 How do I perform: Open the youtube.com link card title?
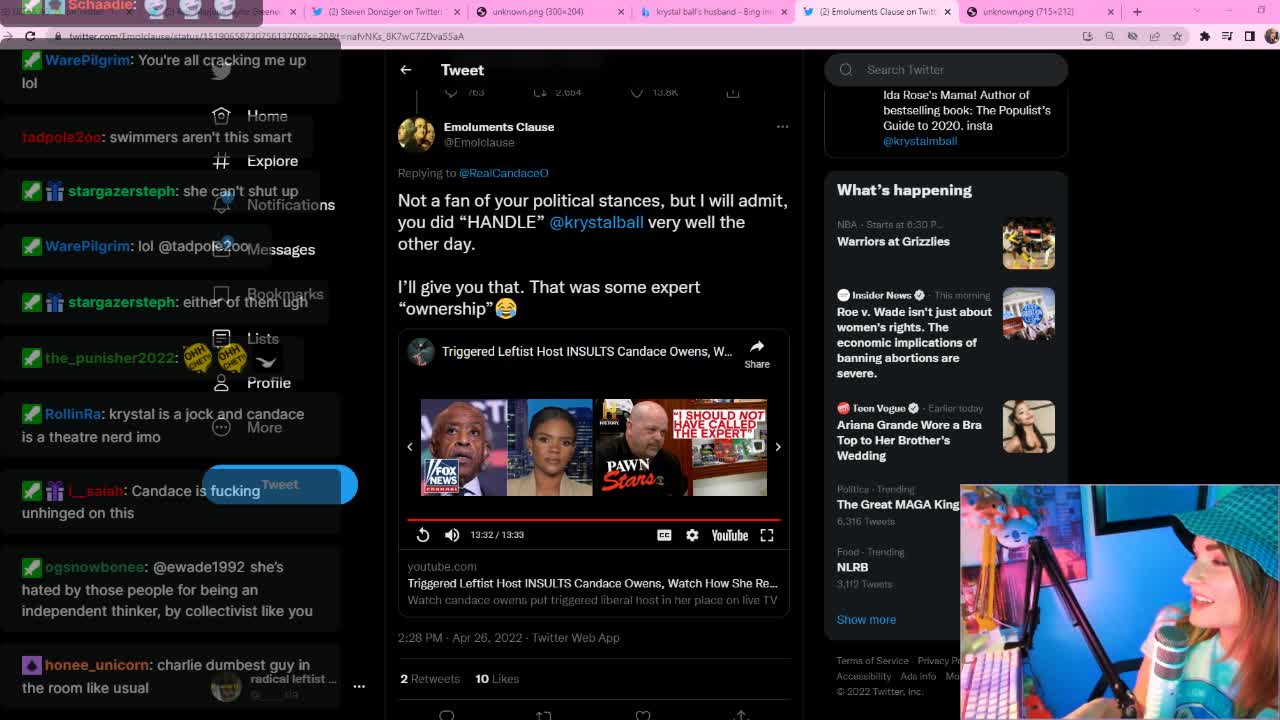click(x=592, y=583)
